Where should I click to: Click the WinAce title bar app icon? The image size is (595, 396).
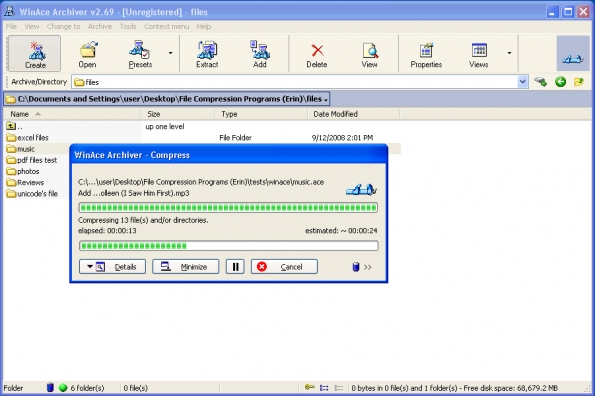pos(9,11)
